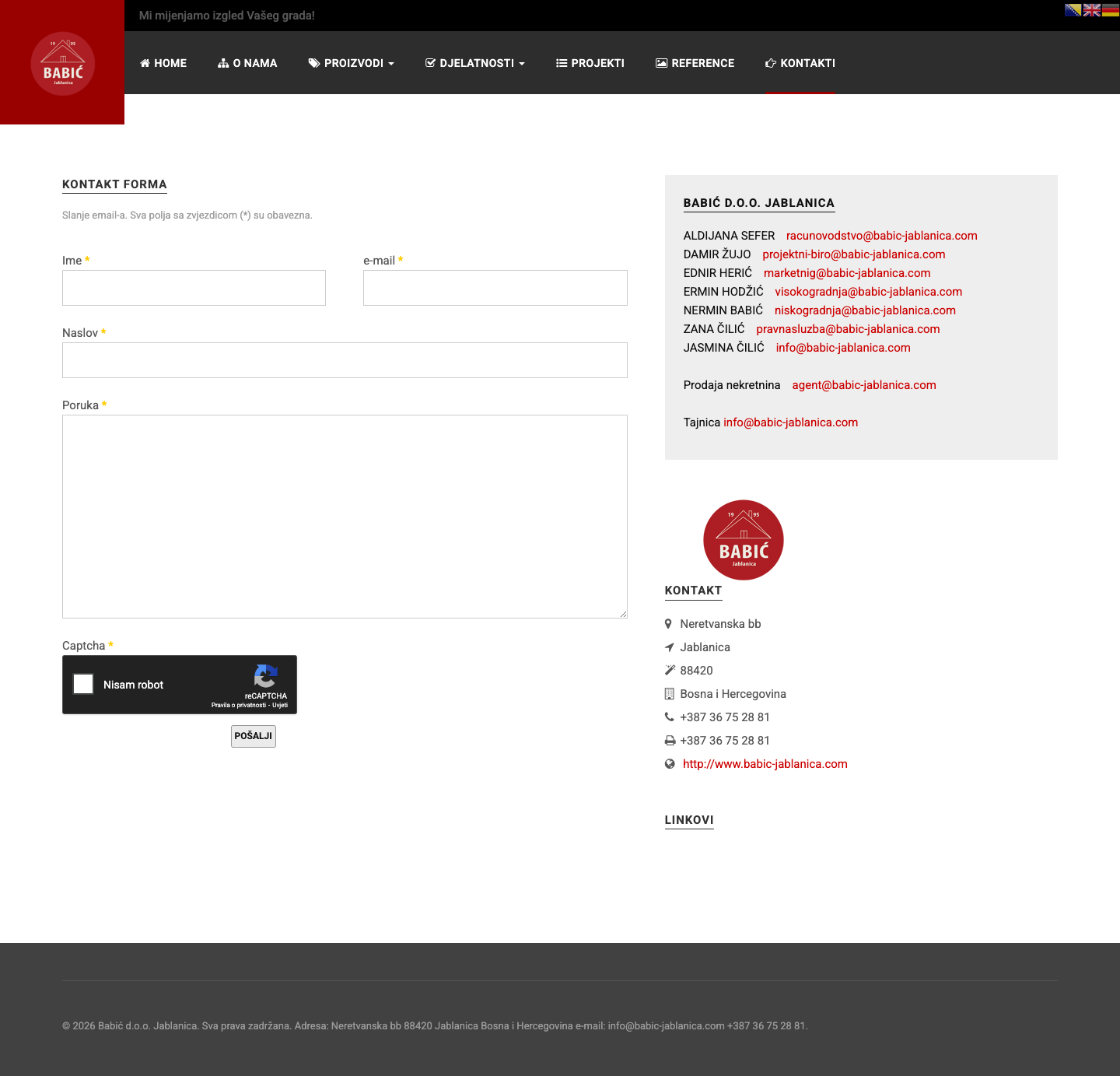
Task: Click the globe icon beside the website link
Action: tap(670, 764)
